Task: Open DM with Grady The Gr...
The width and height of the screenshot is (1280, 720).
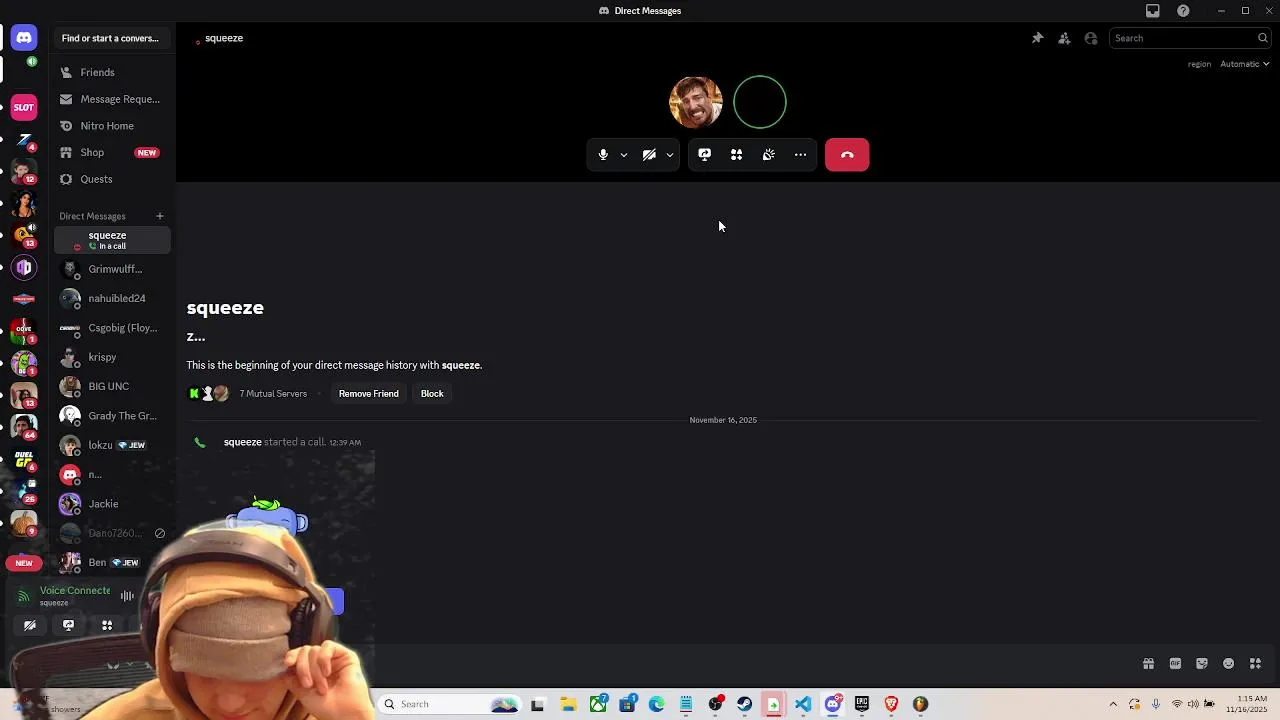Action: 112,416
